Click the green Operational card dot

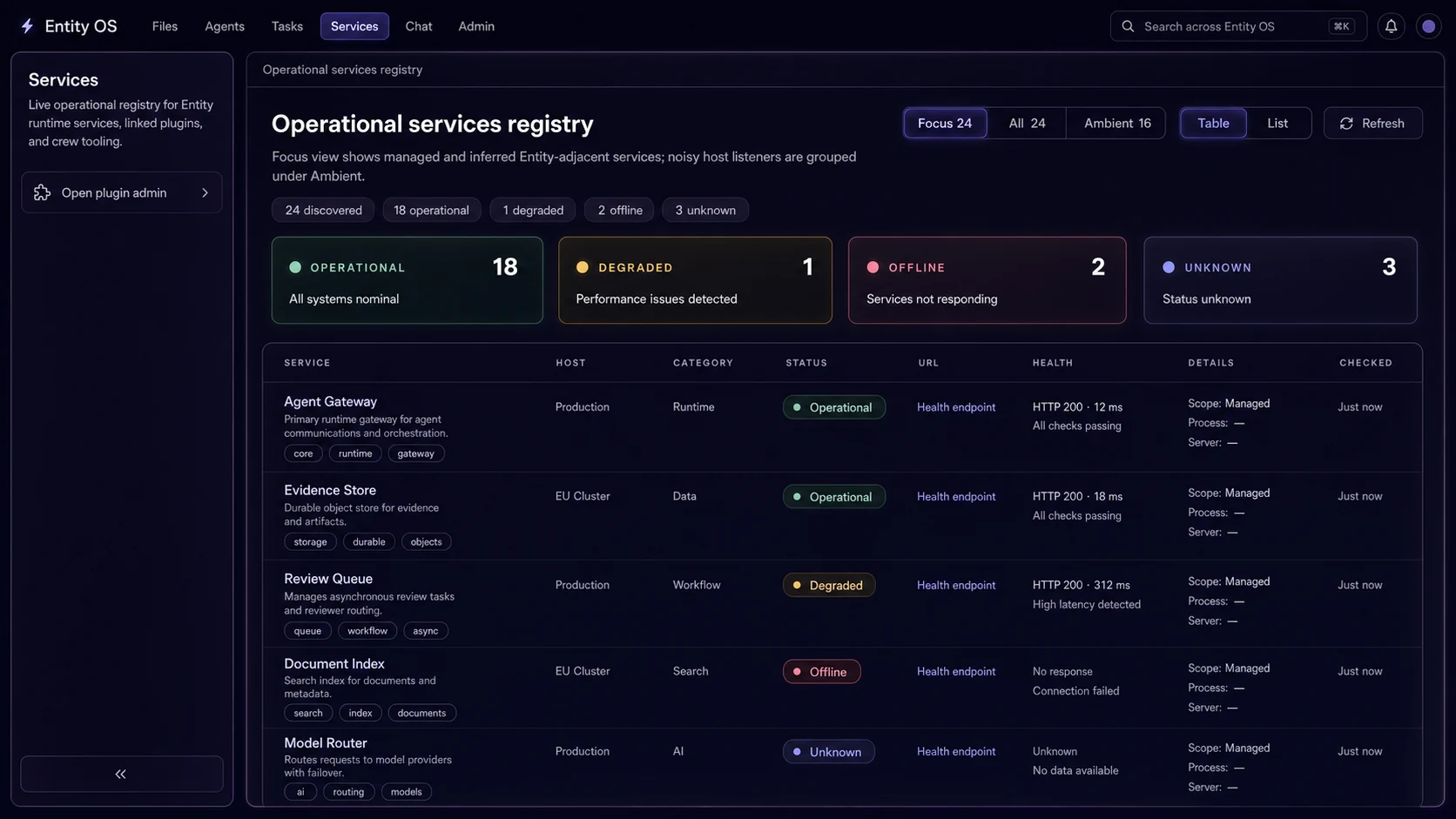coord(295,267)
